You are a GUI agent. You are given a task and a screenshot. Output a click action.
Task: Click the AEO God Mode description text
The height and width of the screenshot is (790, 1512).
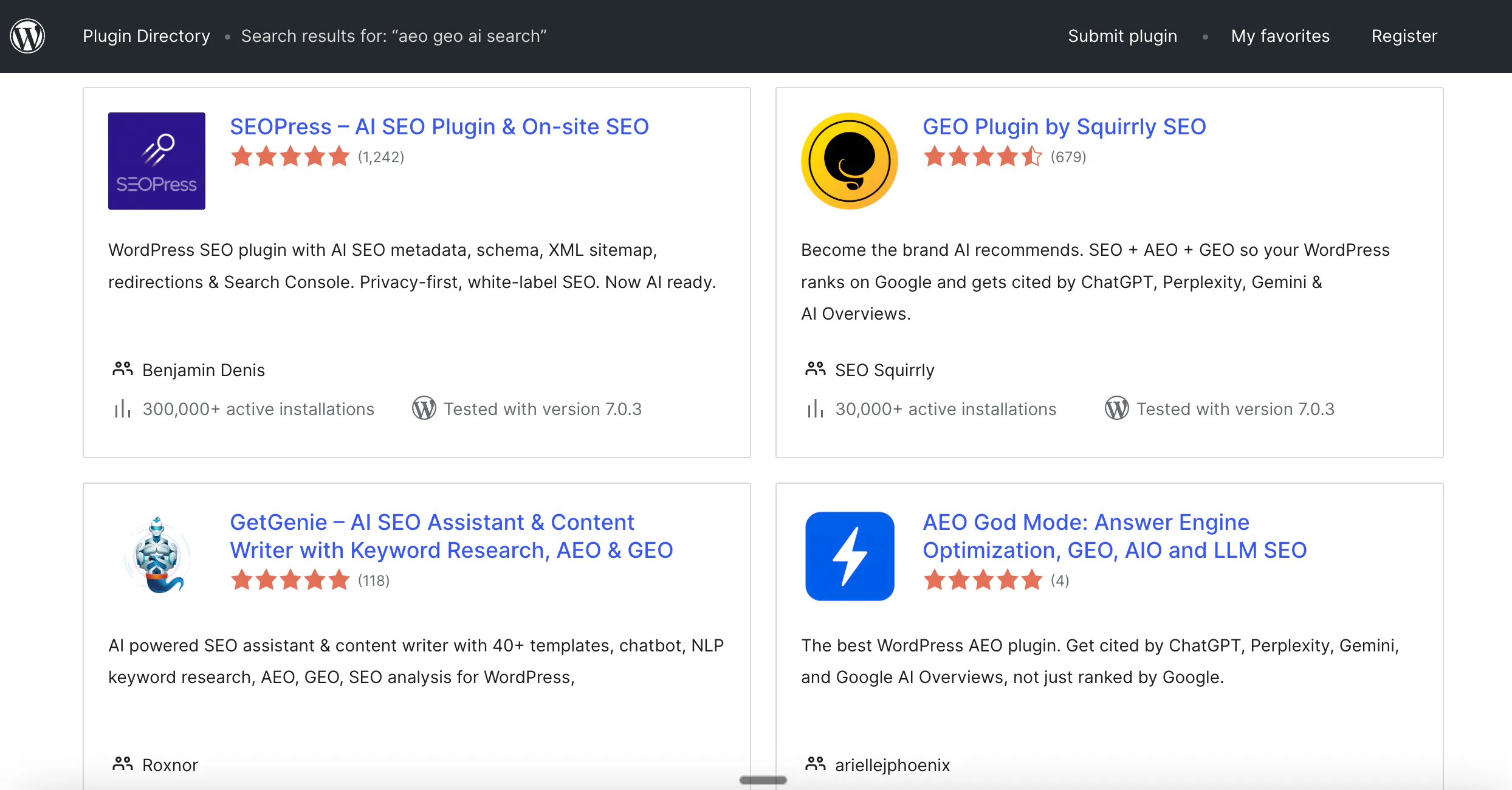[1100, 661]
